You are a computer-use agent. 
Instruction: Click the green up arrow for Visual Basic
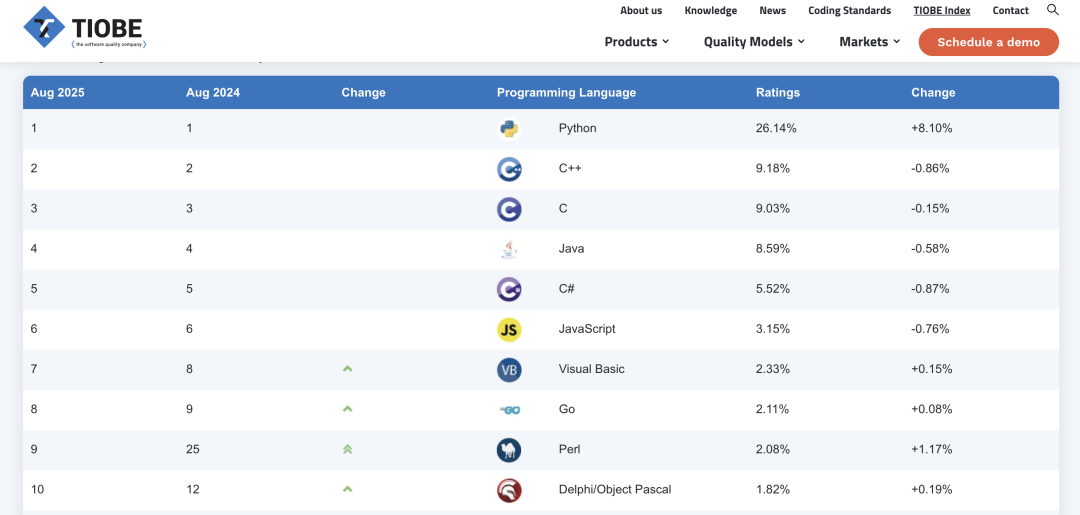click(x=347, y=369)
